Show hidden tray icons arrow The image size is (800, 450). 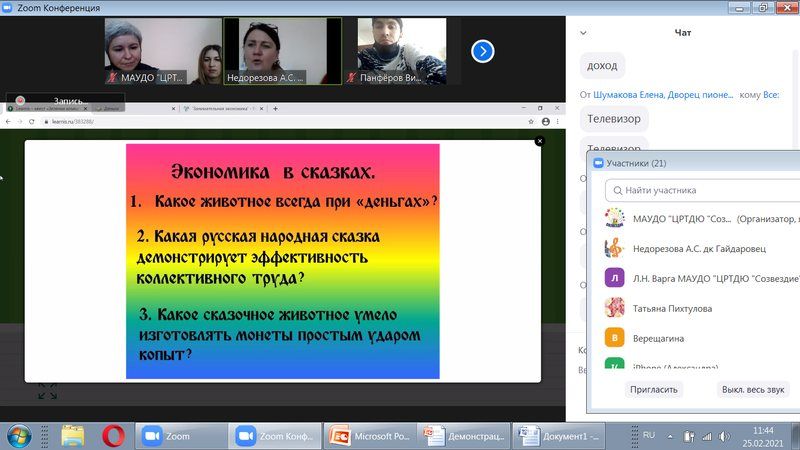tap(670, 437)
